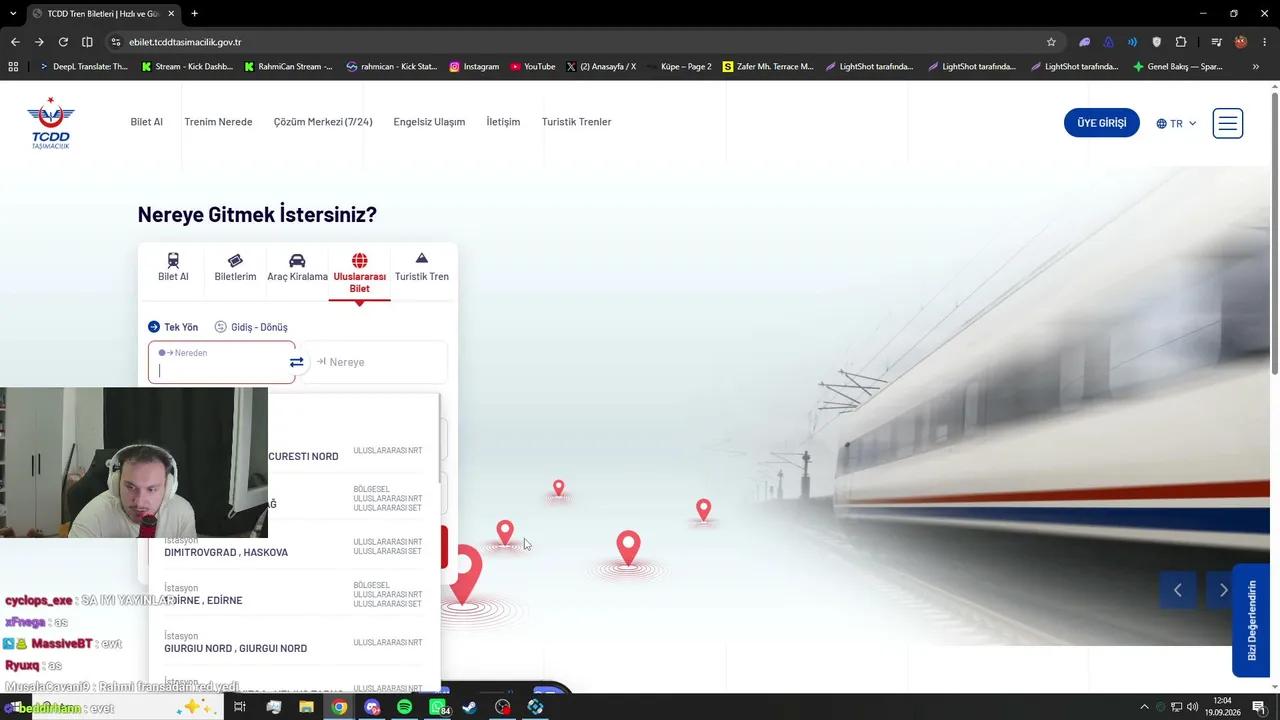Expand the TR language dropdown

[x=1177, y=124]
